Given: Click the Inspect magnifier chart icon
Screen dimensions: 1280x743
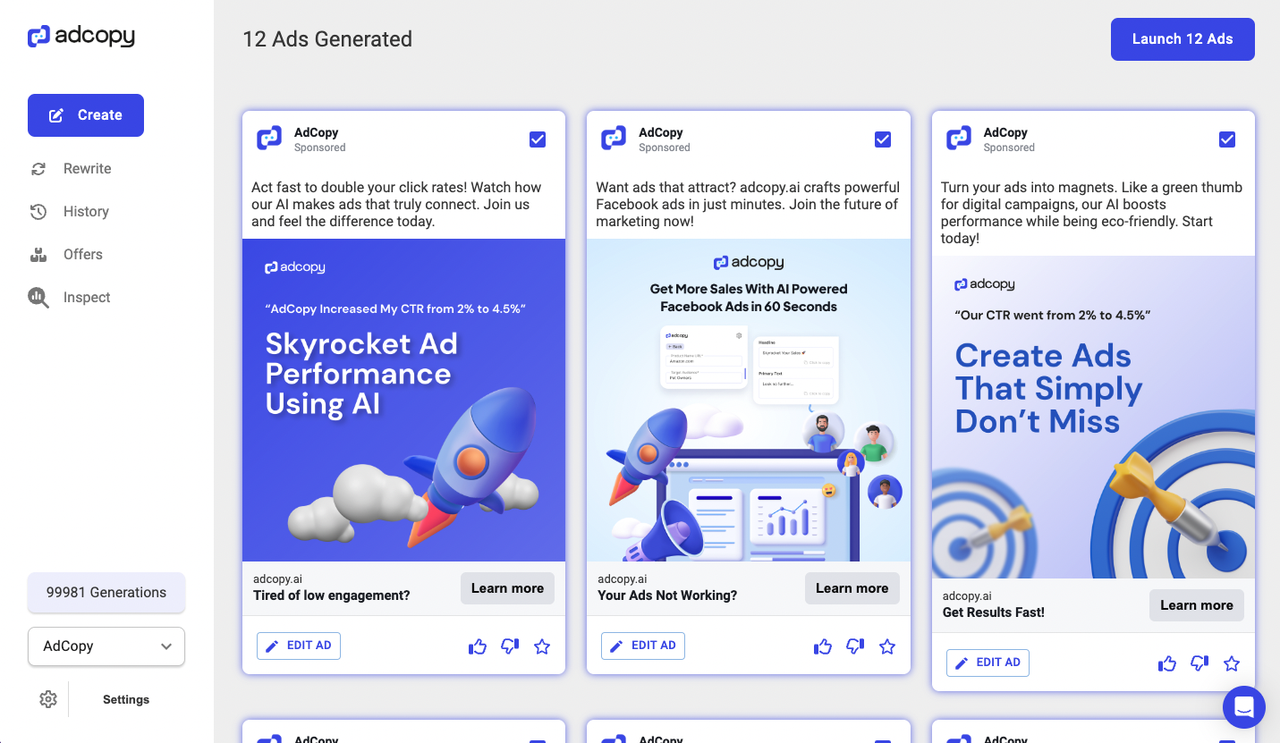Looking at the screenshot, I should (38, 298).
